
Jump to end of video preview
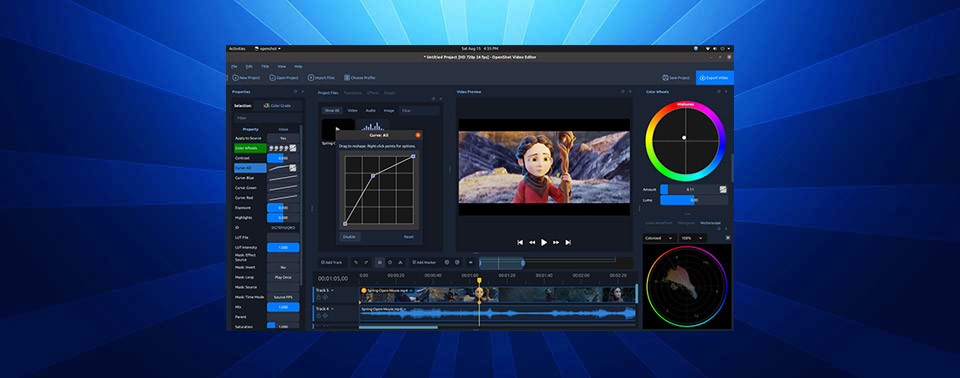568,243
